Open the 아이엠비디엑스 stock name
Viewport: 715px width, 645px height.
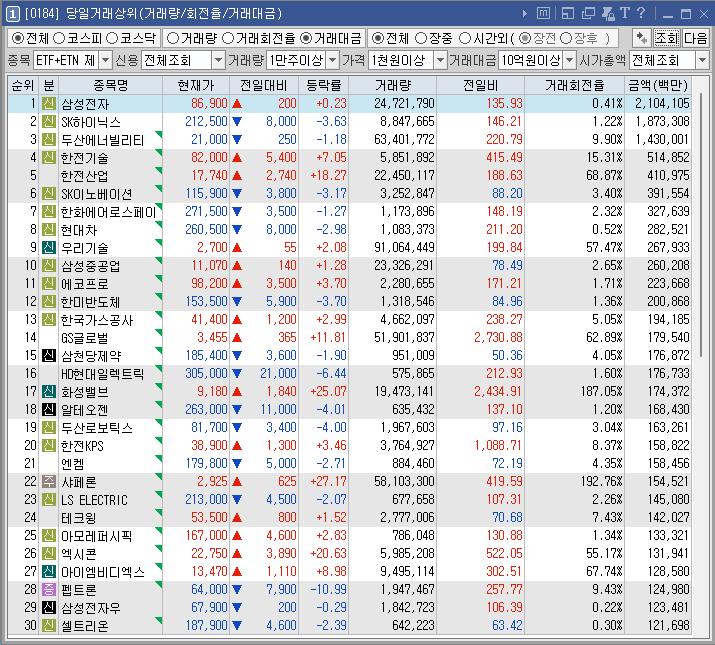tap(103, 572)
